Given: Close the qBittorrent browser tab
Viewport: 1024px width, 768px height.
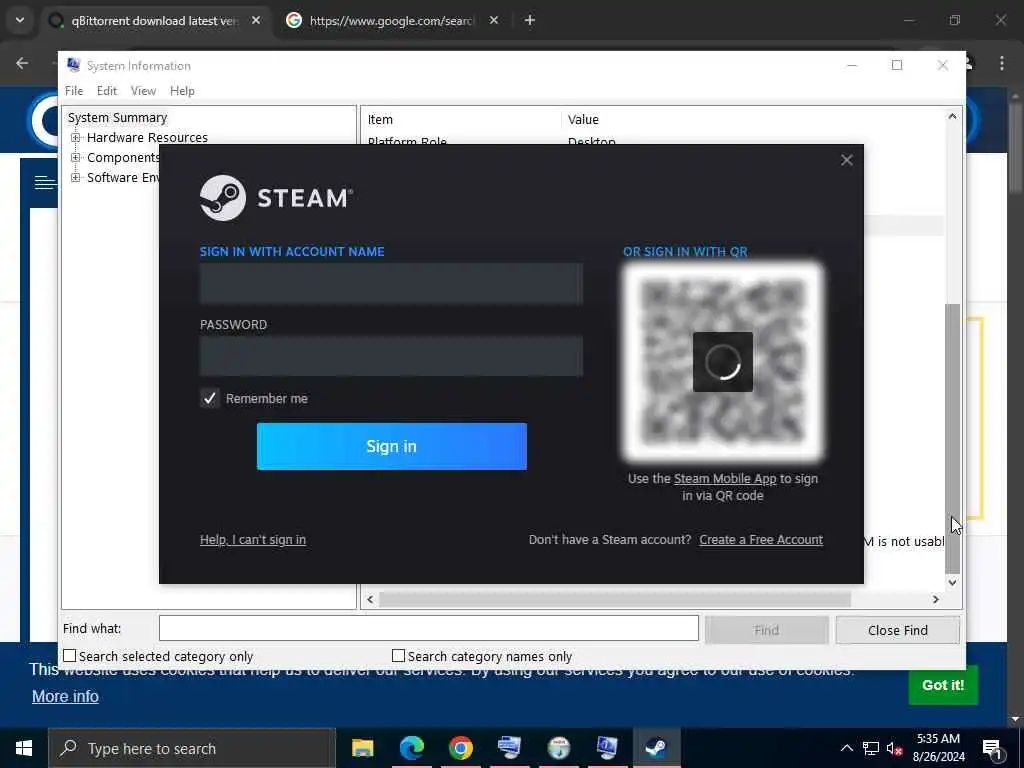Looking at the screenshot, I should tap(256, 20).
